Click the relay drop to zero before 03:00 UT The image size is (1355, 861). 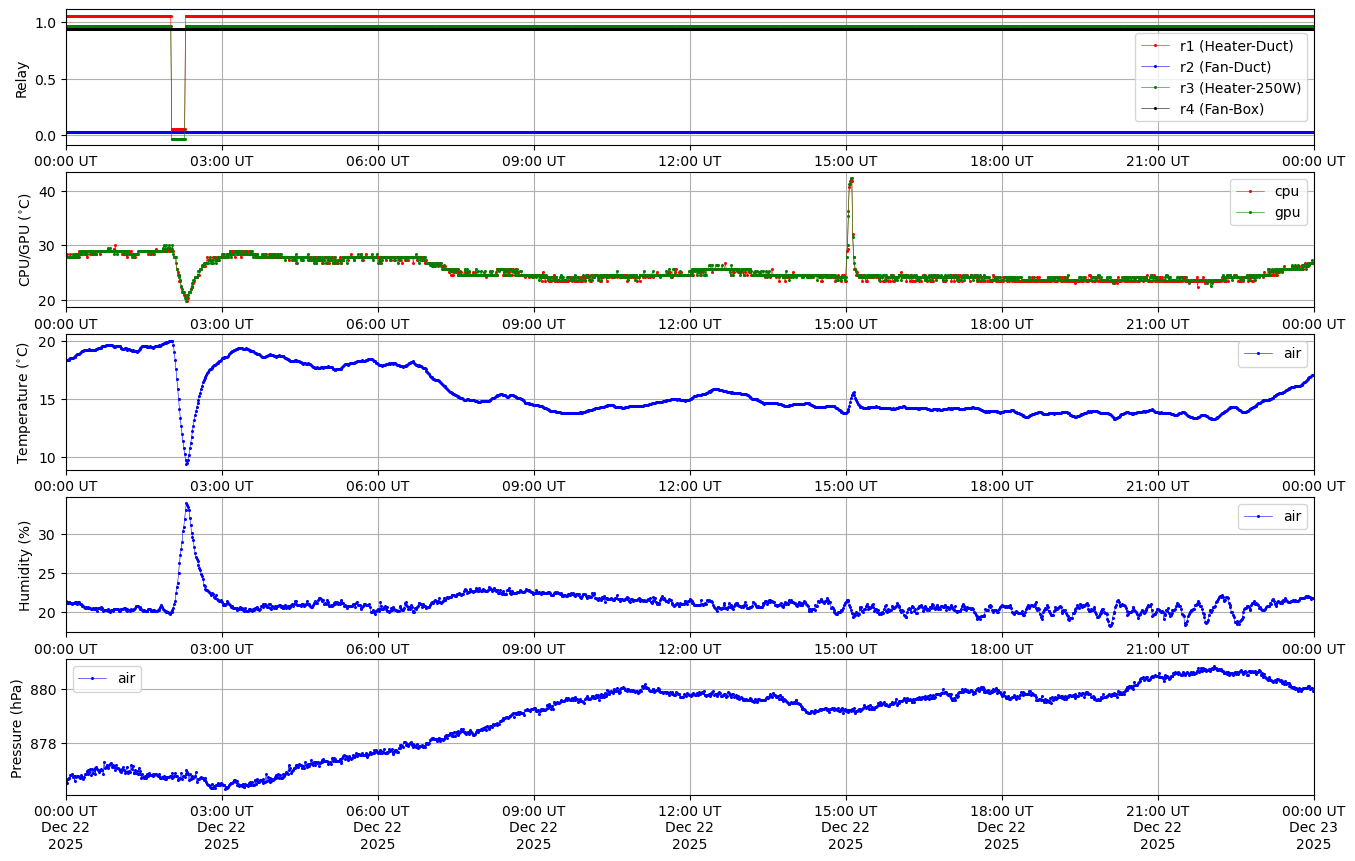coord(178,134)
